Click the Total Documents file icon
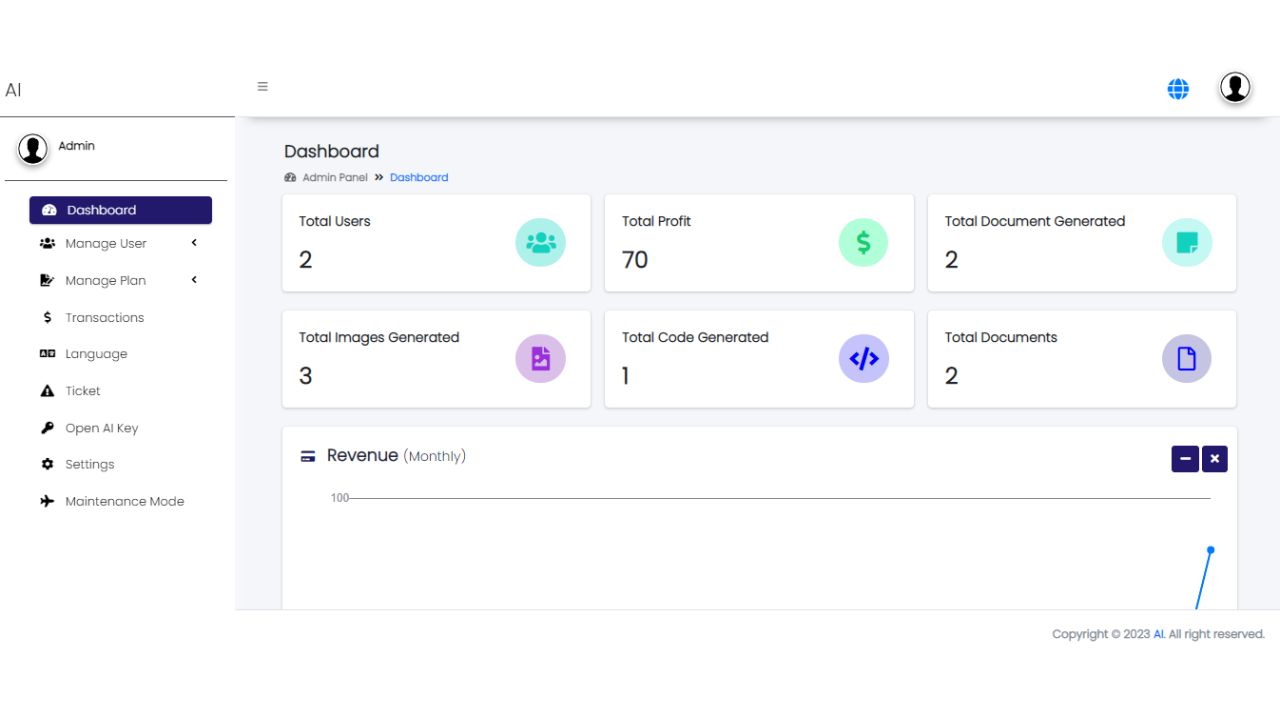This screenshot has height=720, width=1280. (1186, 359)
